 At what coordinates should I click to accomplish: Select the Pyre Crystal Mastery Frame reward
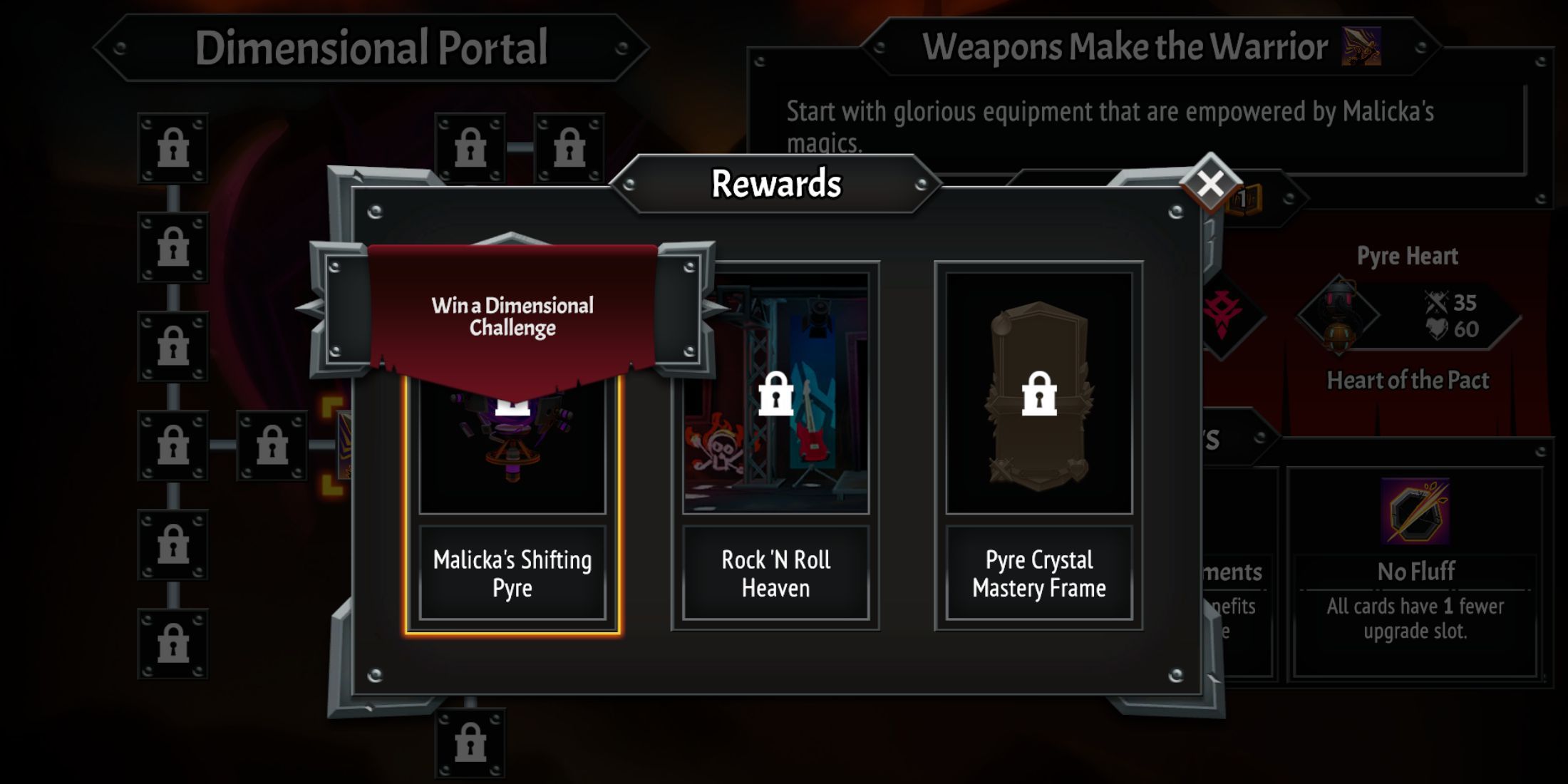[1038, 445]
